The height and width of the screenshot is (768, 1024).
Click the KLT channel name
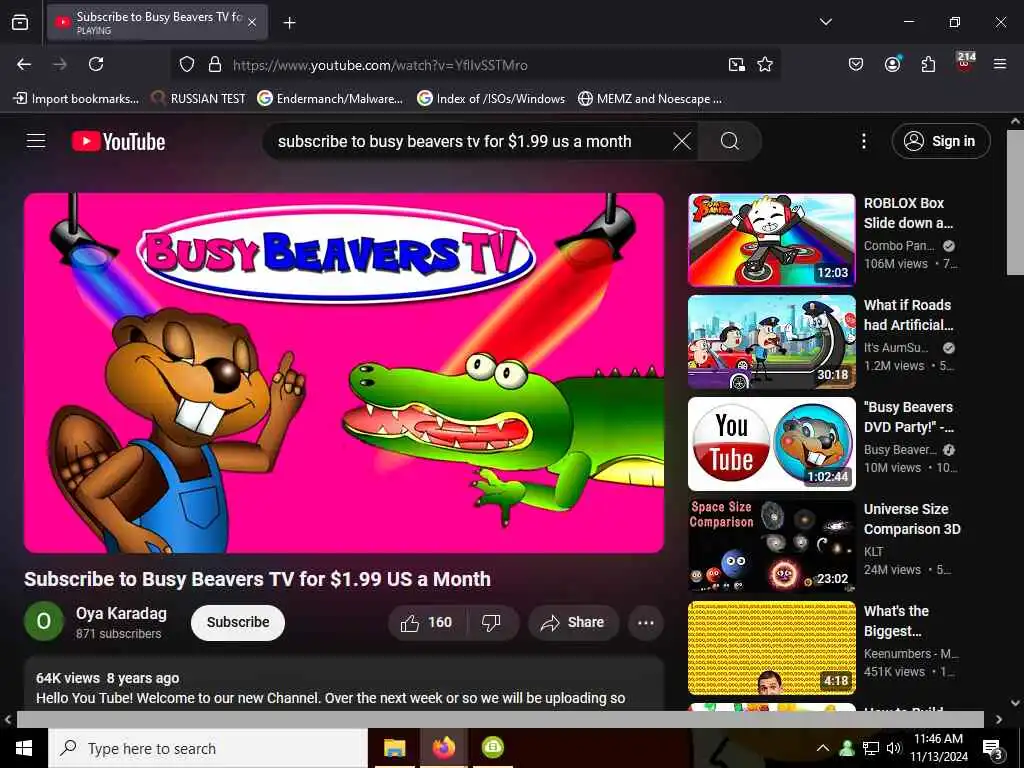[x=873, y=551]
